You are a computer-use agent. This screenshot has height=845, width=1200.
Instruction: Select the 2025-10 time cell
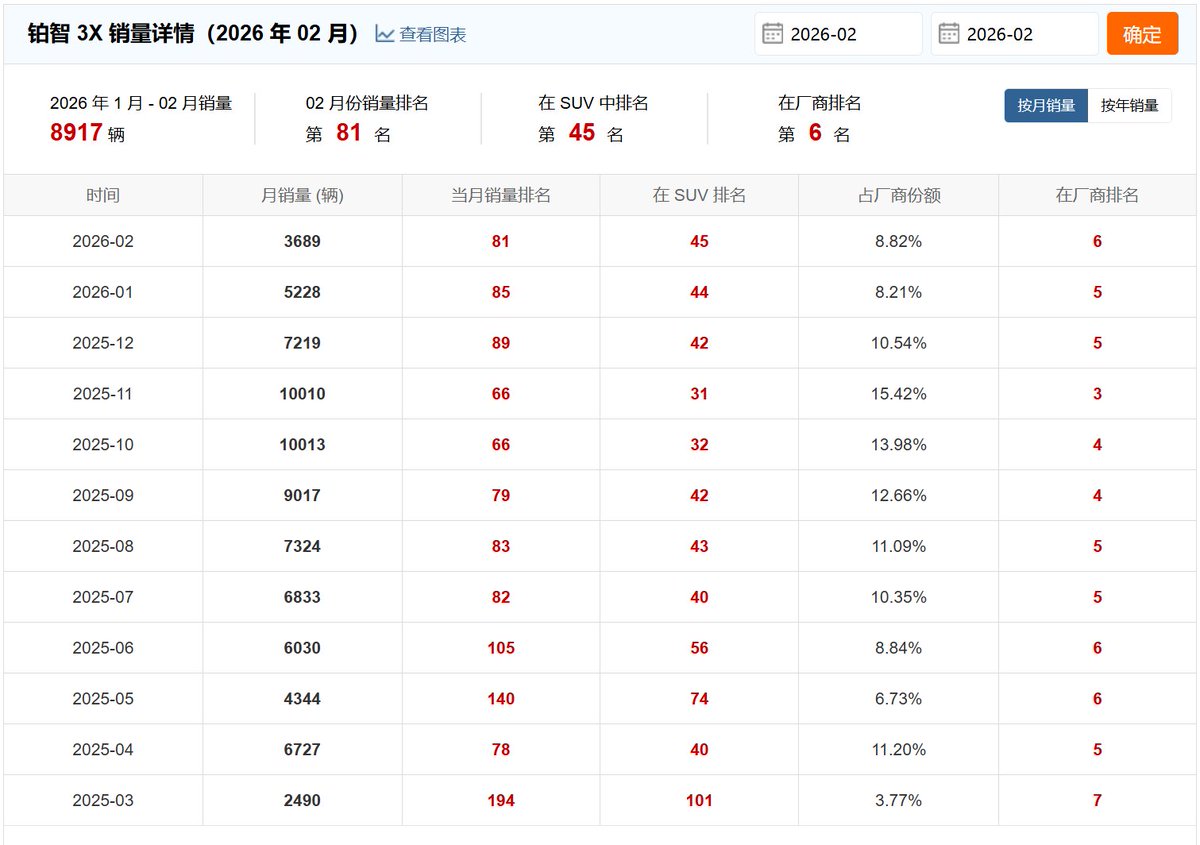pos(103,445)
